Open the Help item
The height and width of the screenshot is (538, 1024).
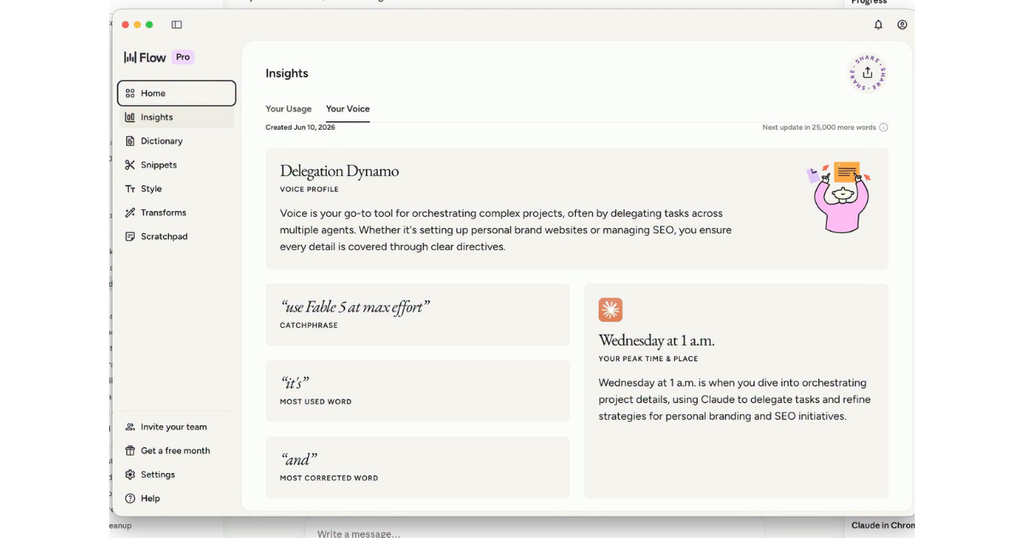(176, 498)
